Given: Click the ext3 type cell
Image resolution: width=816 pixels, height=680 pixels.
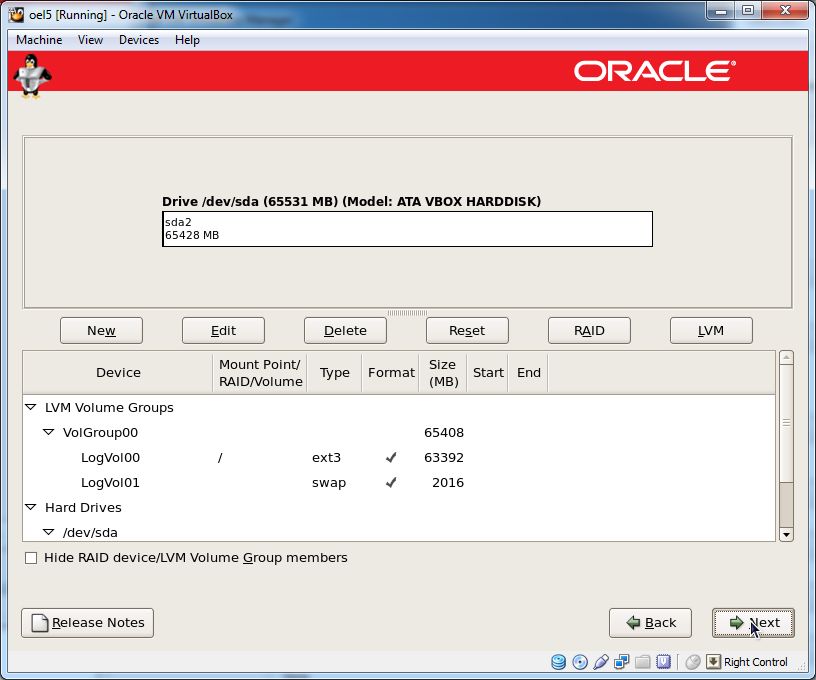Looking at the screenshot, I should [x=326, y=457].
